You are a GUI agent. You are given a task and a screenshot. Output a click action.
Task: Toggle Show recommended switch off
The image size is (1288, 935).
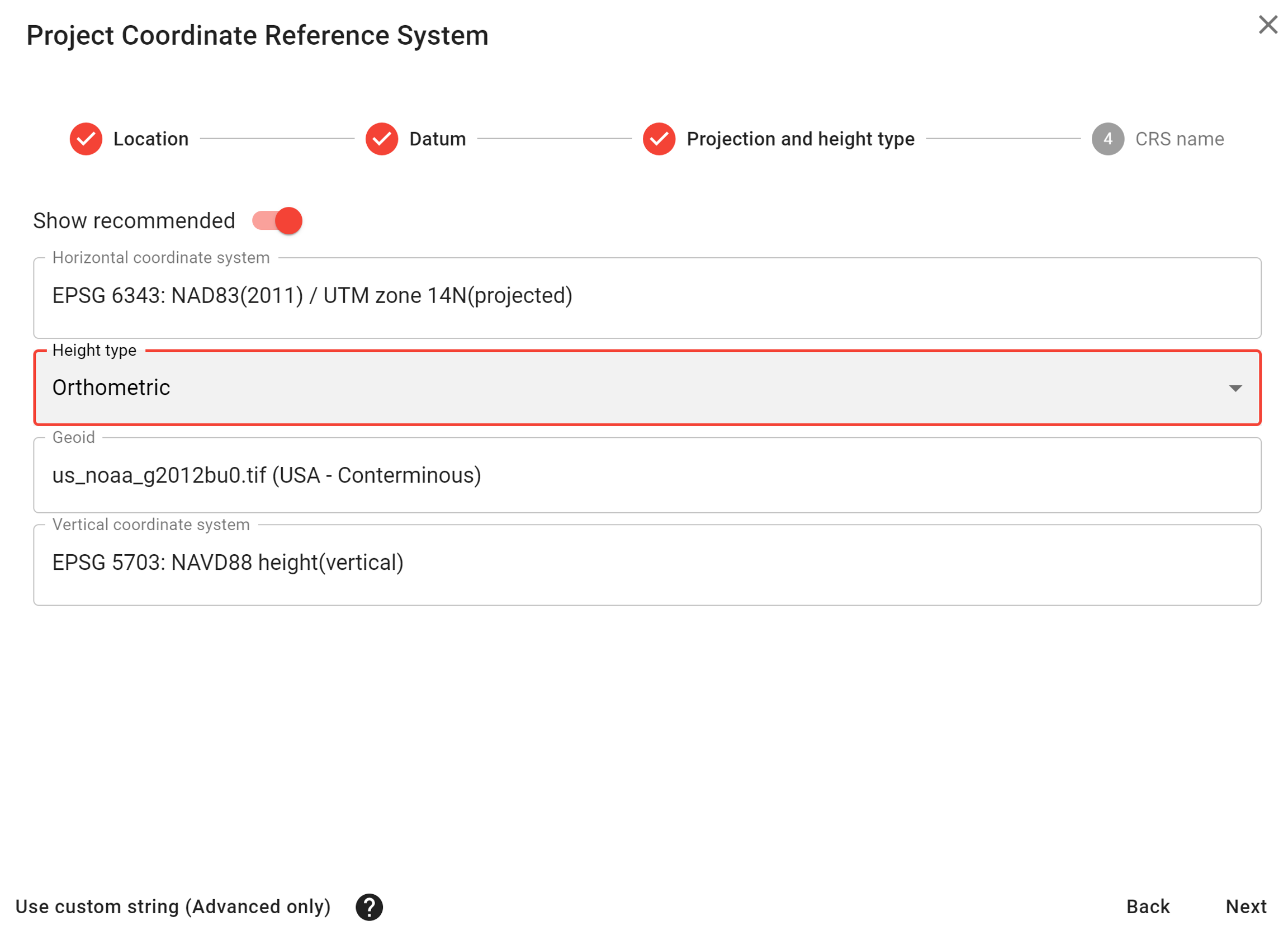(x=278, y=220)
